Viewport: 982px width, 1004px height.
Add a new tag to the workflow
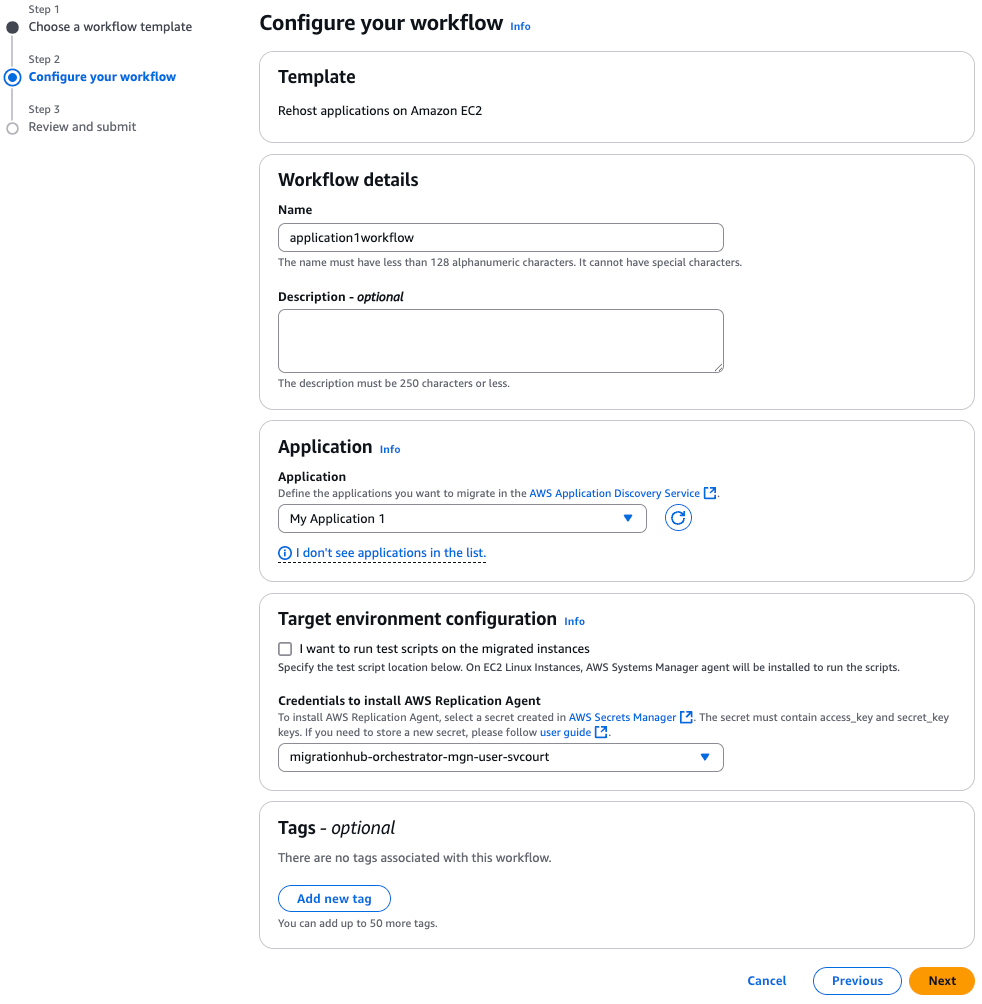(334, 898)
